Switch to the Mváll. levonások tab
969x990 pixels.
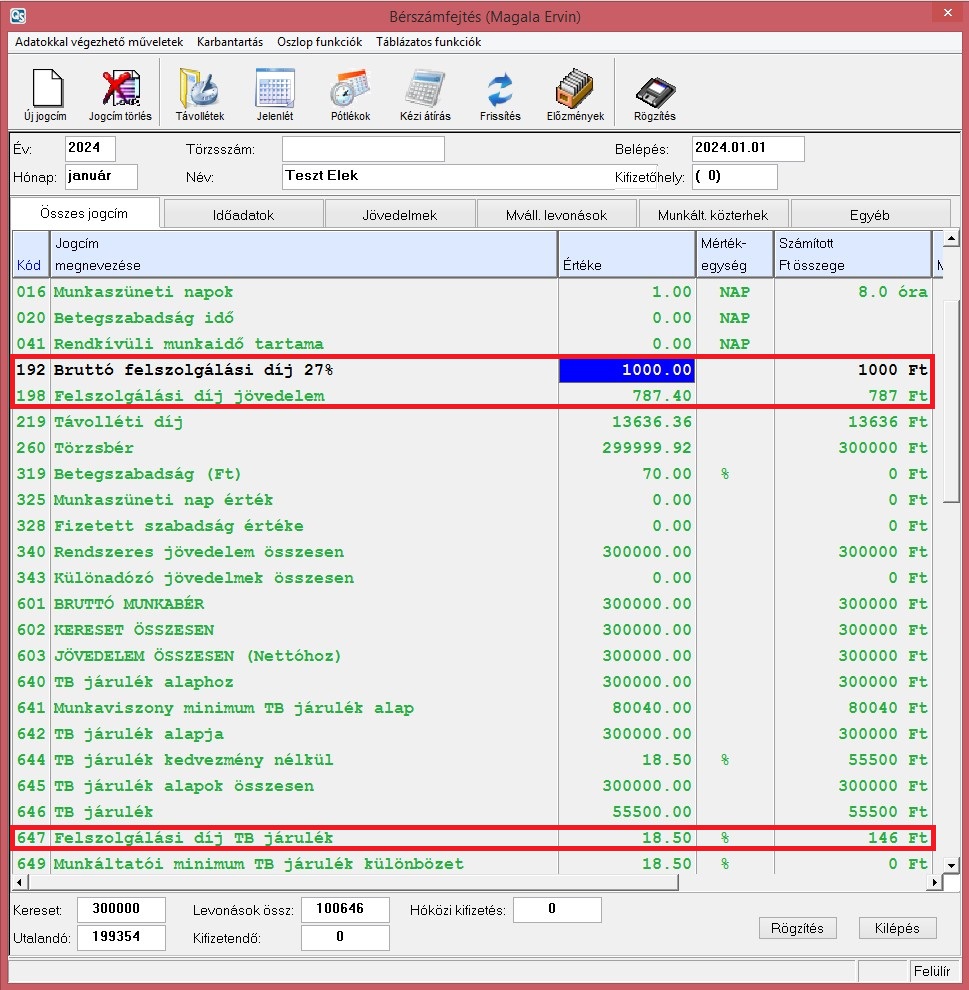pyautogui.click(x=556, y=215)
